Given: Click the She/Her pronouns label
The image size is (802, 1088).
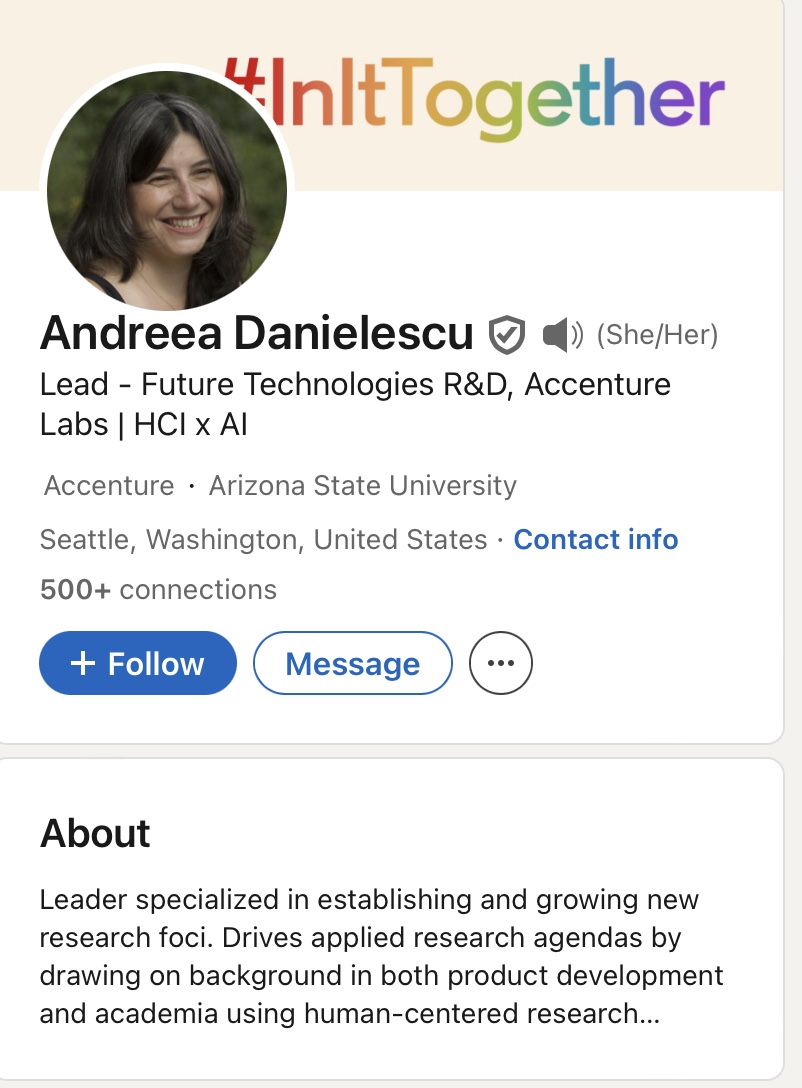Looking at the screenshot, I should tap(658, 334).
